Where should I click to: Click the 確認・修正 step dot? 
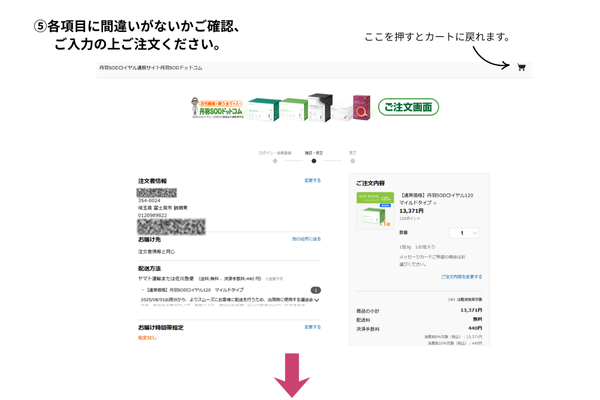[313, 160]
